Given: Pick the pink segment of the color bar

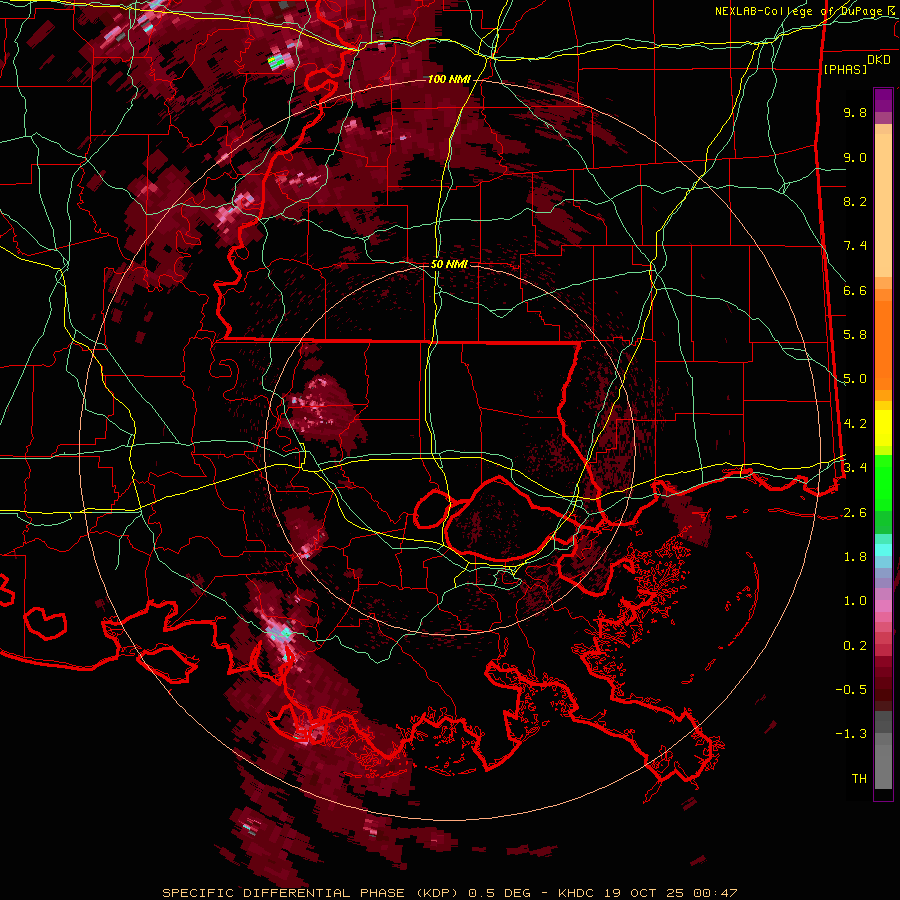Looking at the screenshot, I should pos(883,606).
